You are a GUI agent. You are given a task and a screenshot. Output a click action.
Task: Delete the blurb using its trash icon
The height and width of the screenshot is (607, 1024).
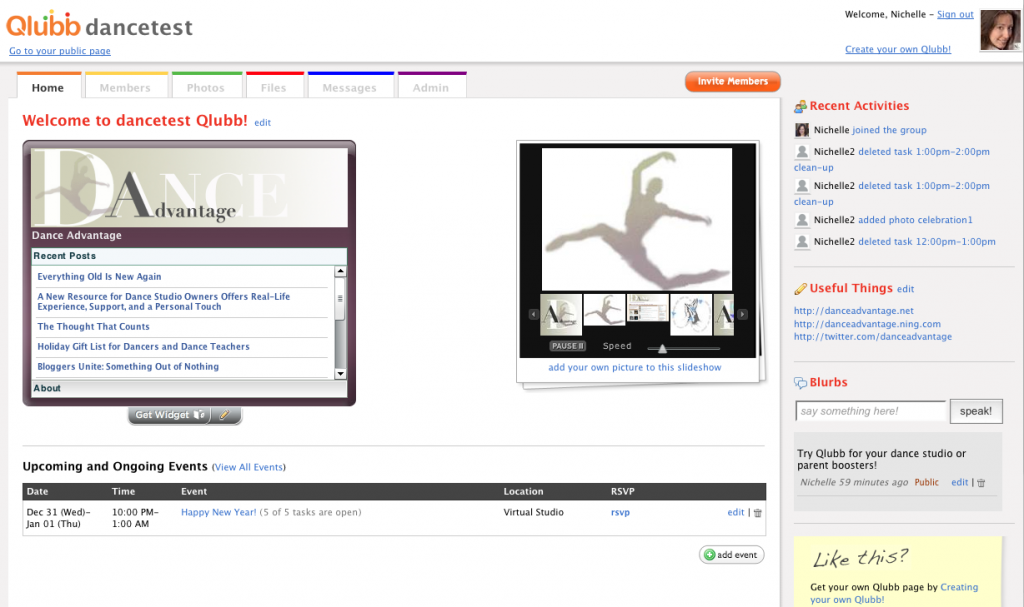(981, 483)
